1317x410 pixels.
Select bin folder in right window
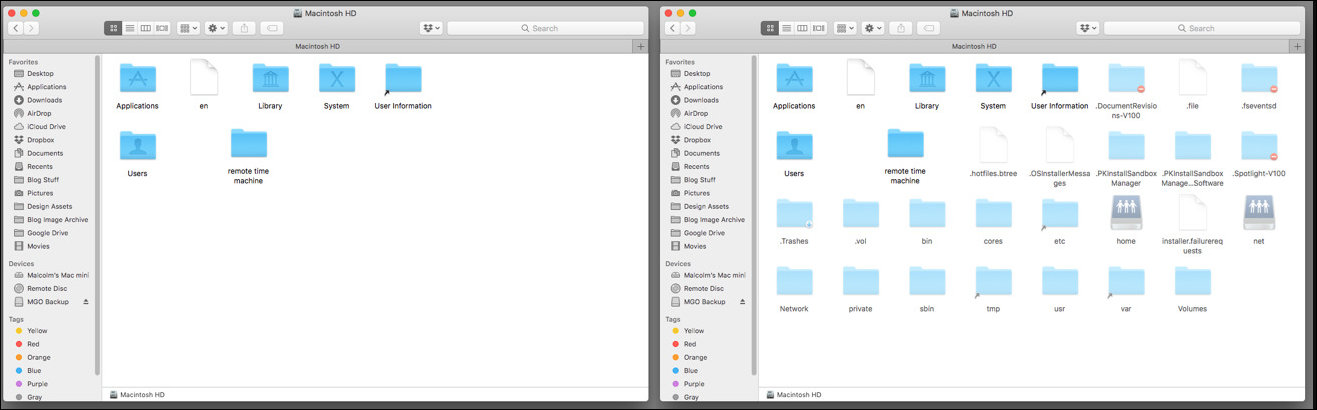pyautogui.click(x=927, y=214)
